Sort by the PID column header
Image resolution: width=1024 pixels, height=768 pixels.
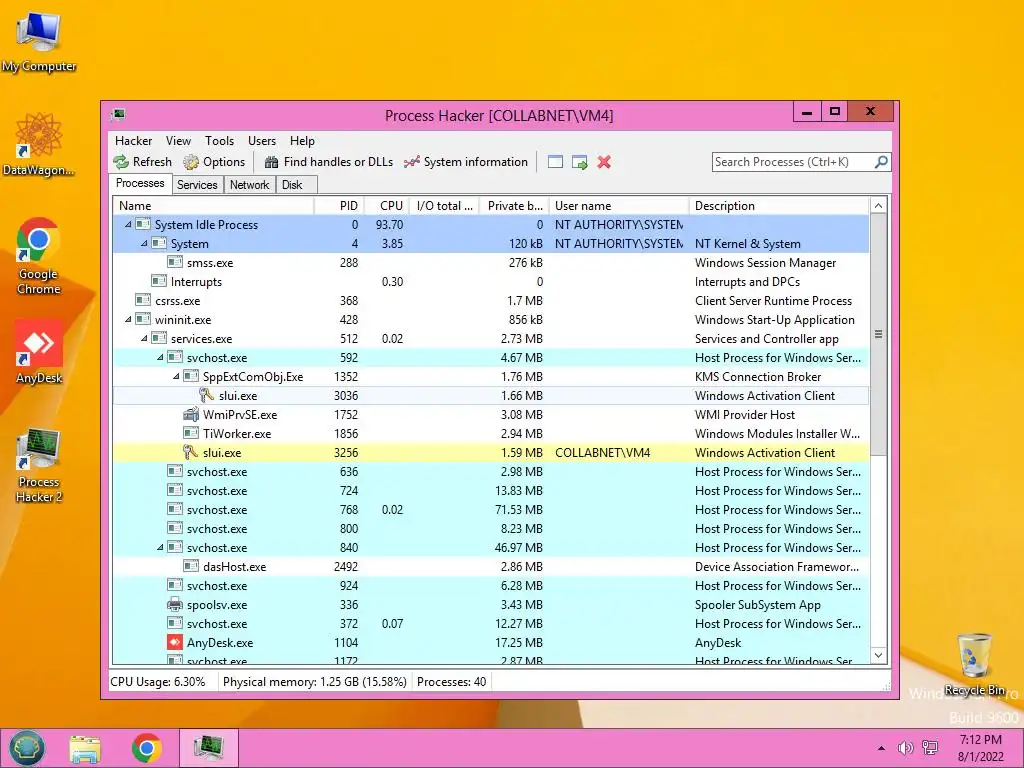[x=340, y=206]
